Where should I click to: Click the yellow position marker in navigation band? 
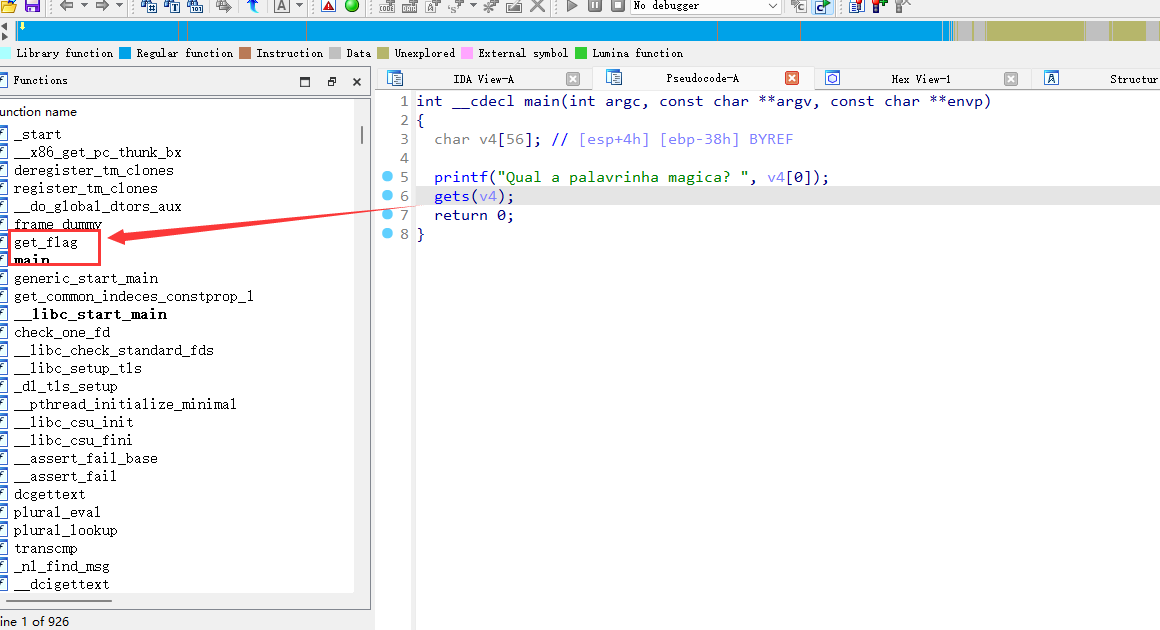pos(22,27)
